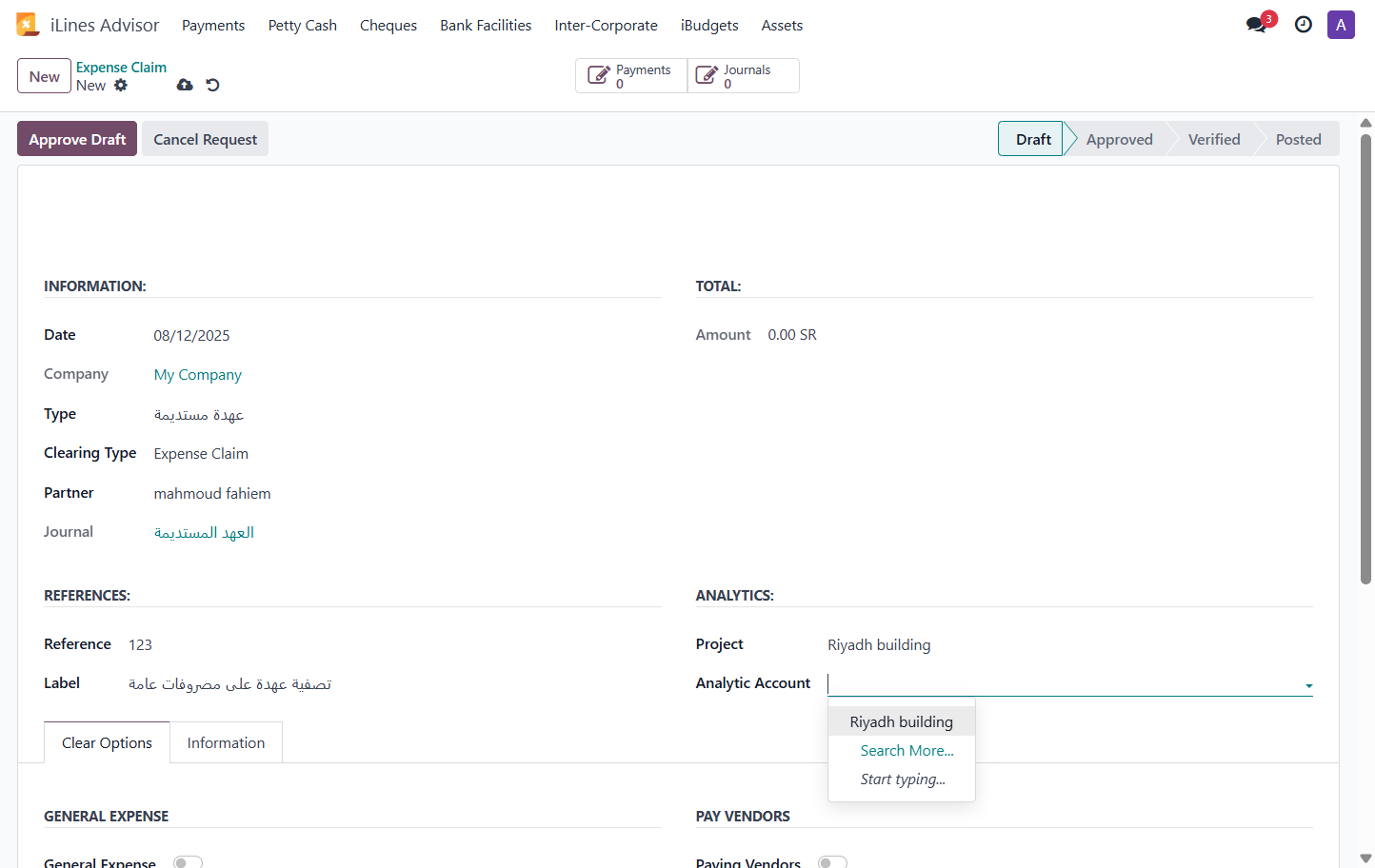Toggle the Paying Vendors switch
The height and width of the screenshot is (868, 1375).
coord(832,862)
